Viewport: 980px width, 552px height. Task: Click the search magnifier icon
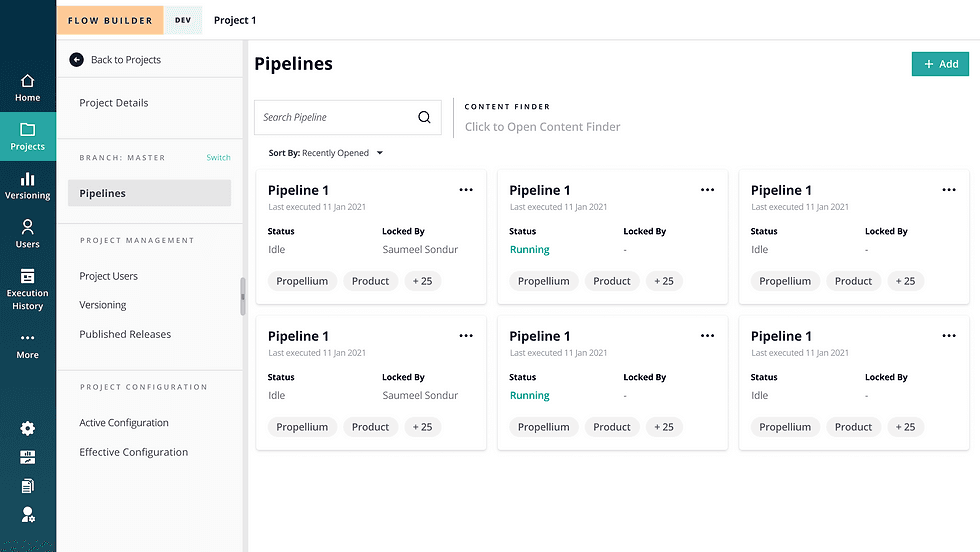pos(424,117)
